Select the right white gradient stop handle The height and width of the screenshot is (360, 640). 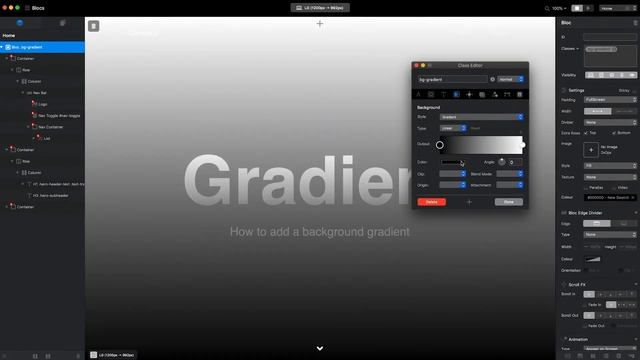click(x=522, y=145)
